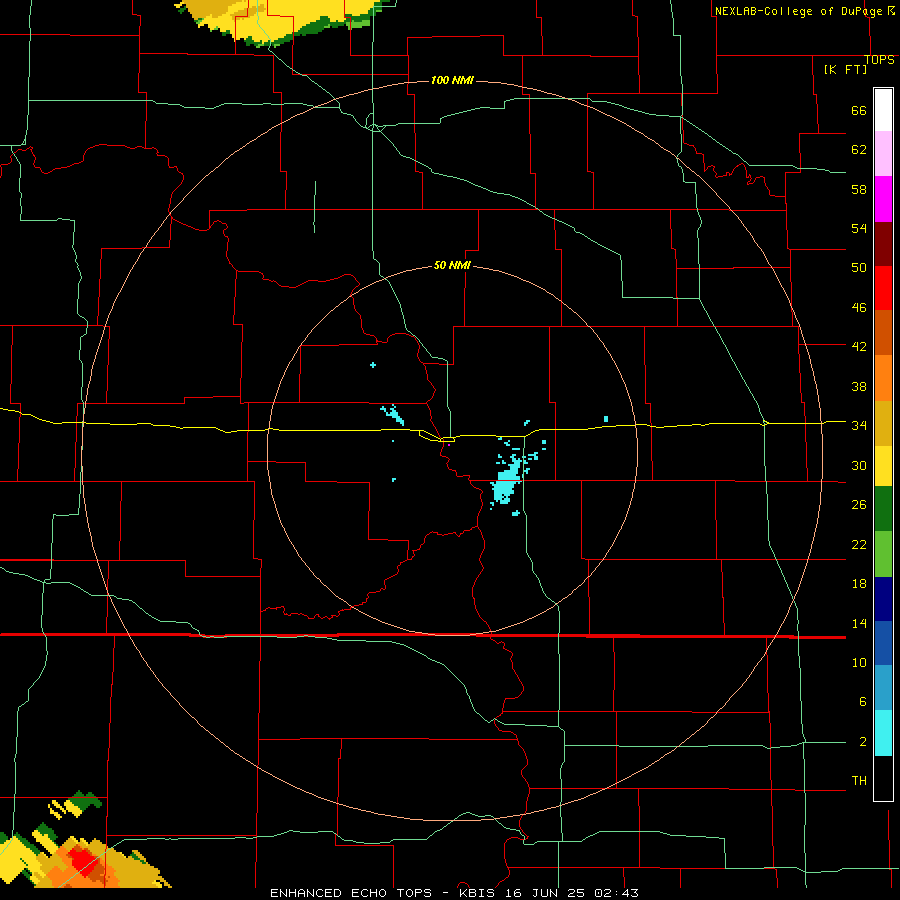Click the orange 42 kft legend swatch
This screenshot has height=900, width=900.
(883, 378)
